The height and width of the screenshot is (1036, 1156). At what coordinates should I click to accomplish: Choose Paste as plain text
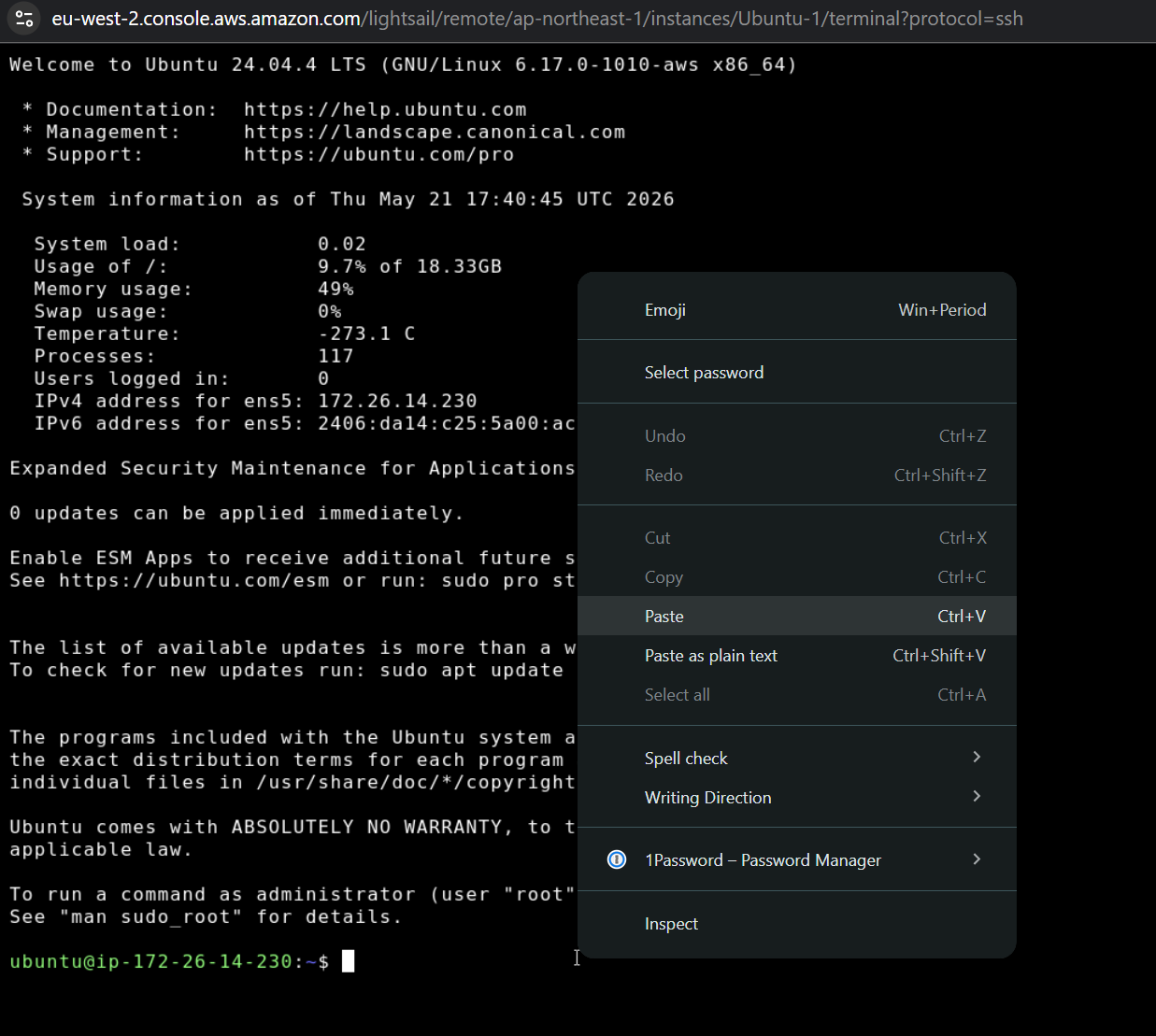pyautogui.click(x=796, y=656)
